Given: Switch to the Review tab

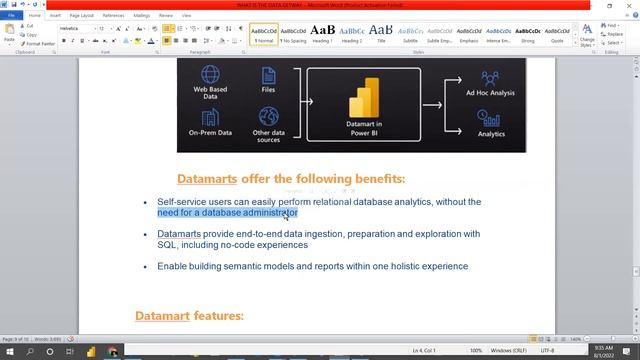Looking at the screenshot, I should (166, 15).
